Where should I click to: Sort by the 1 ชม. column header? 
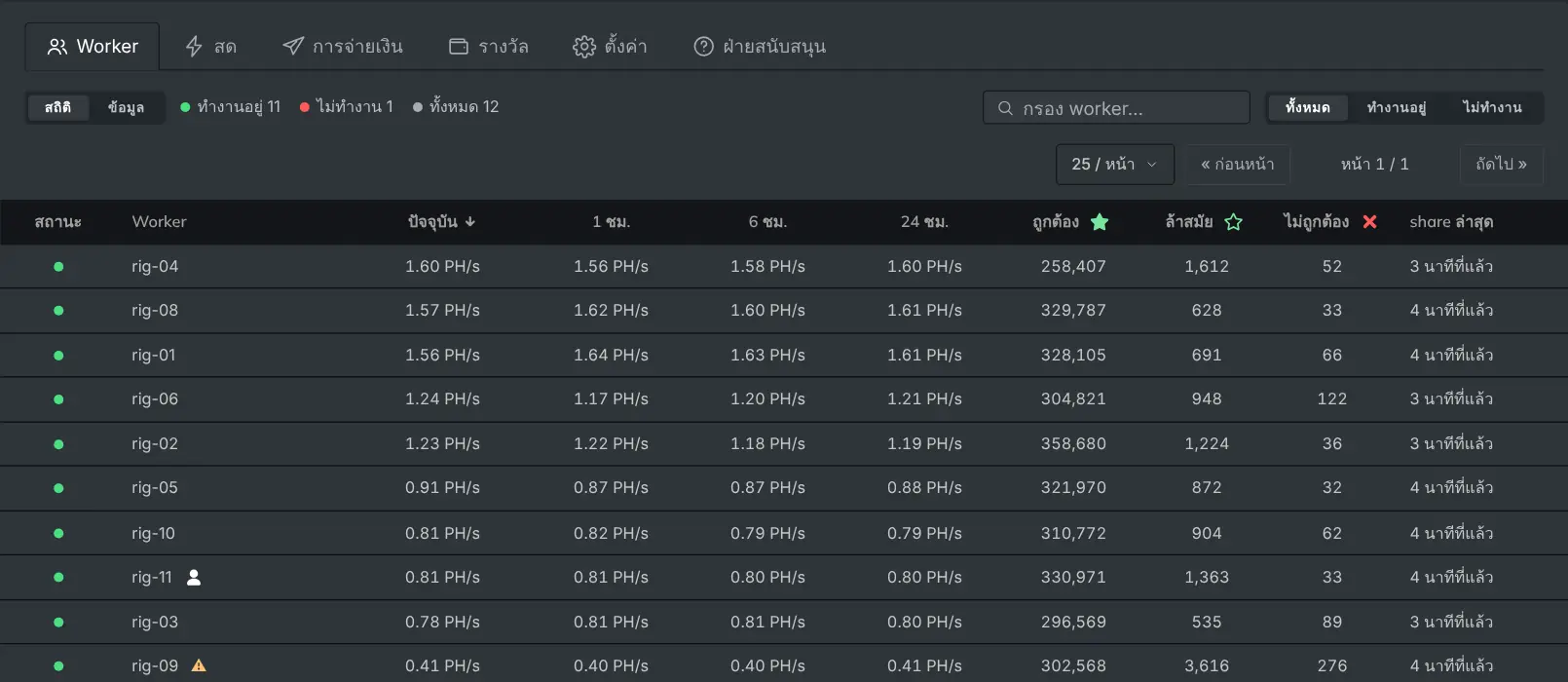(612, 222)
